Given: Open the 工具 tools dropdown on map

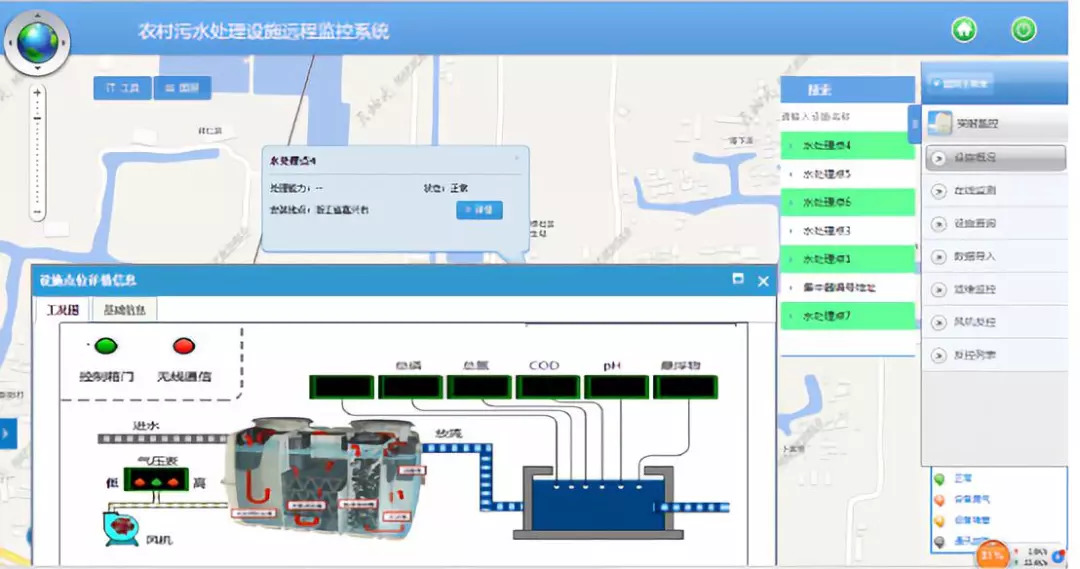Looking at the screenshot, I should click(x=122, y=88).
